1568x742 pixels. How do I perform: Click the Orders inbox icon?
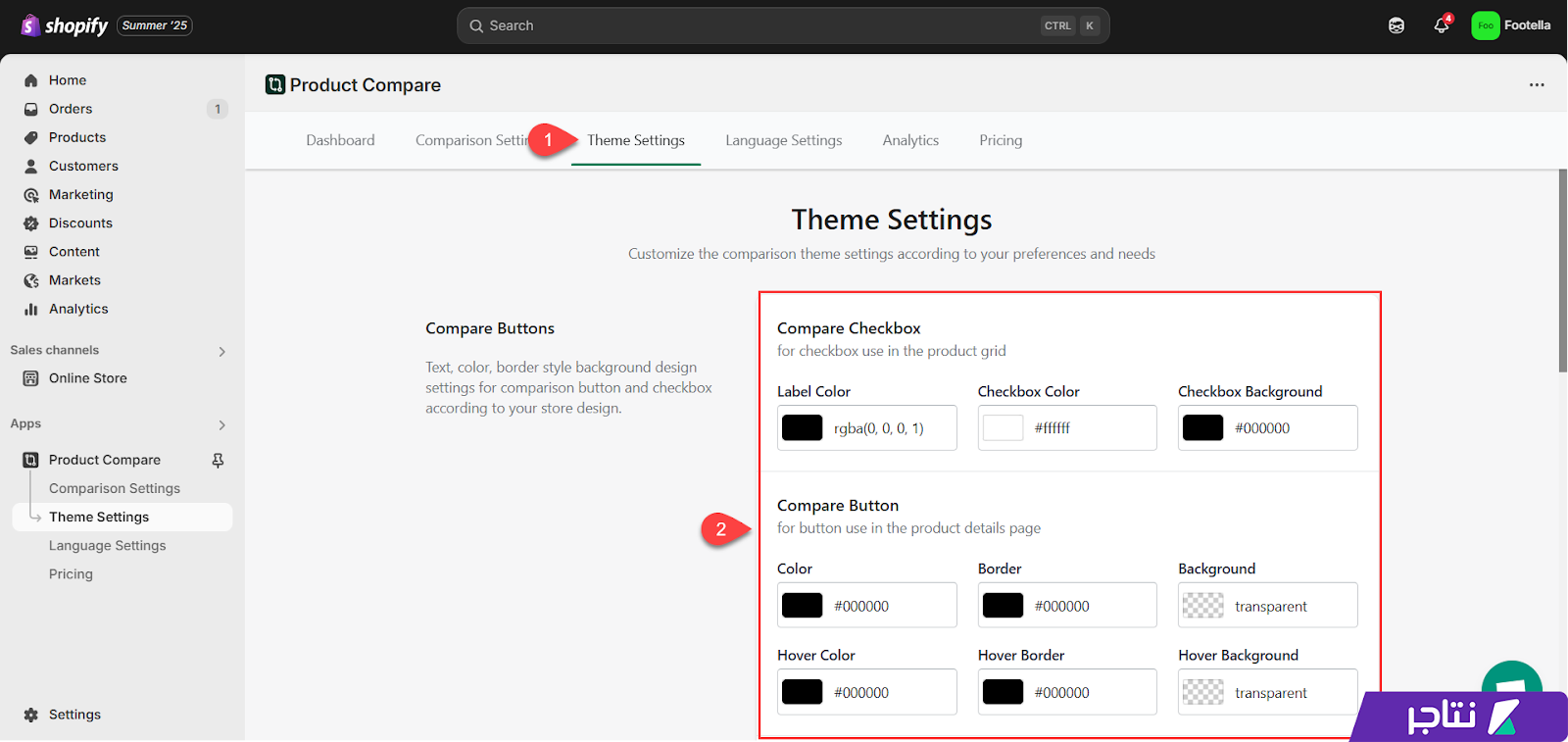(x=31, y=109)
